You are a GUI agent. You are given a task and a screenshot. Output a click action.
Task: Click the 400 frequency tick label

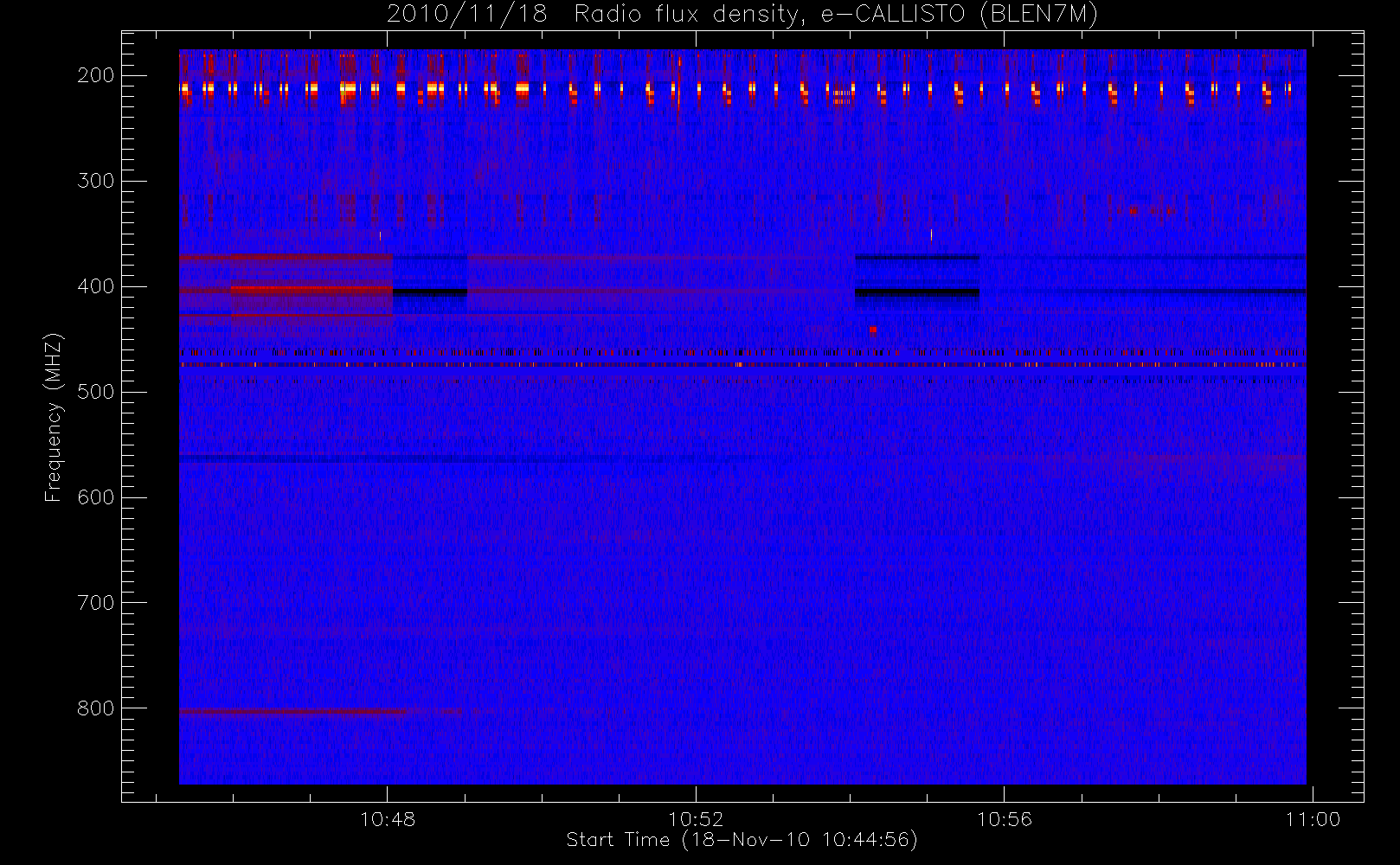point(96,286)
